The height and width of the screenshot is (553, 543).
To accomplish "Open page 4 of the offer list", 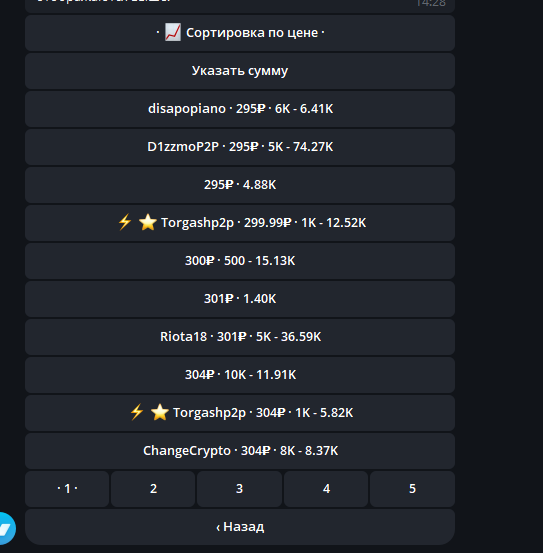I will [326, 489].
